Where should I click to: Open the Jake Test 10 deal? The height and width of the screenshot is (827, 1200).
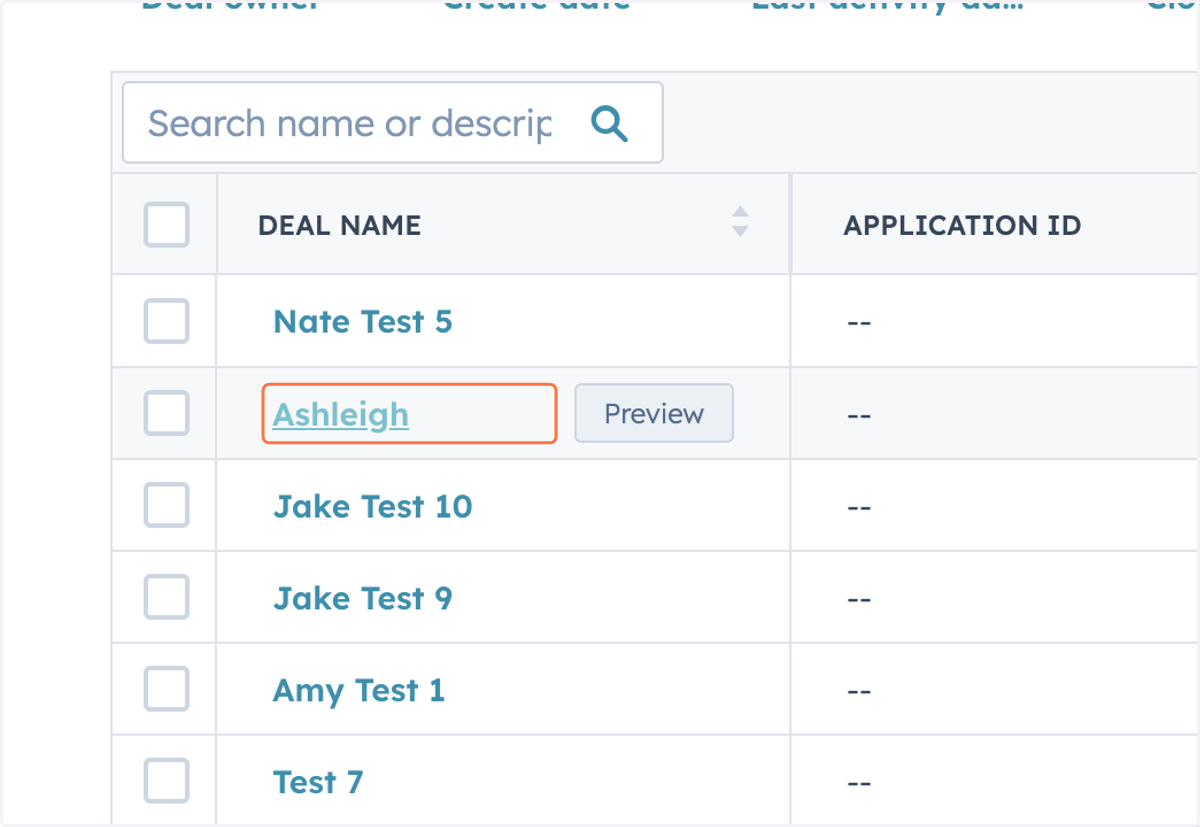pyautogui.click(x=372, y=506)
